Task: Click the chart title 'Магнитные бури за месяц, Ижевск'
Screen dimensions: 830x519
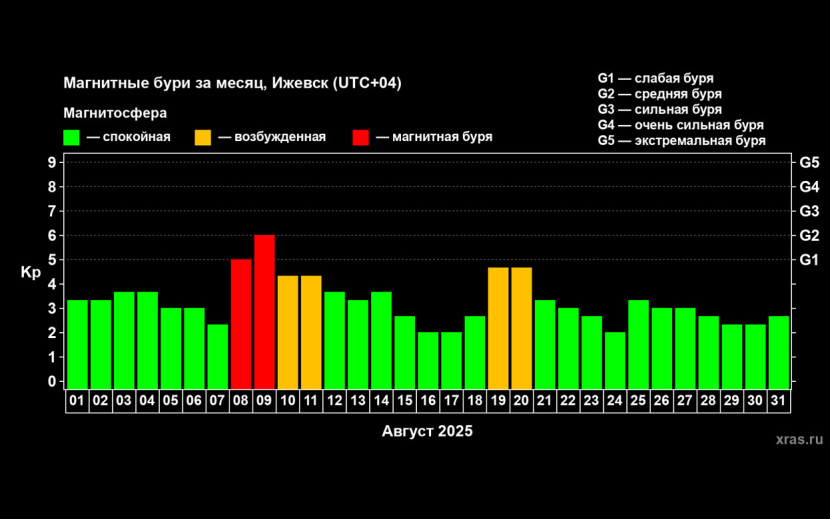Action: 232,83
